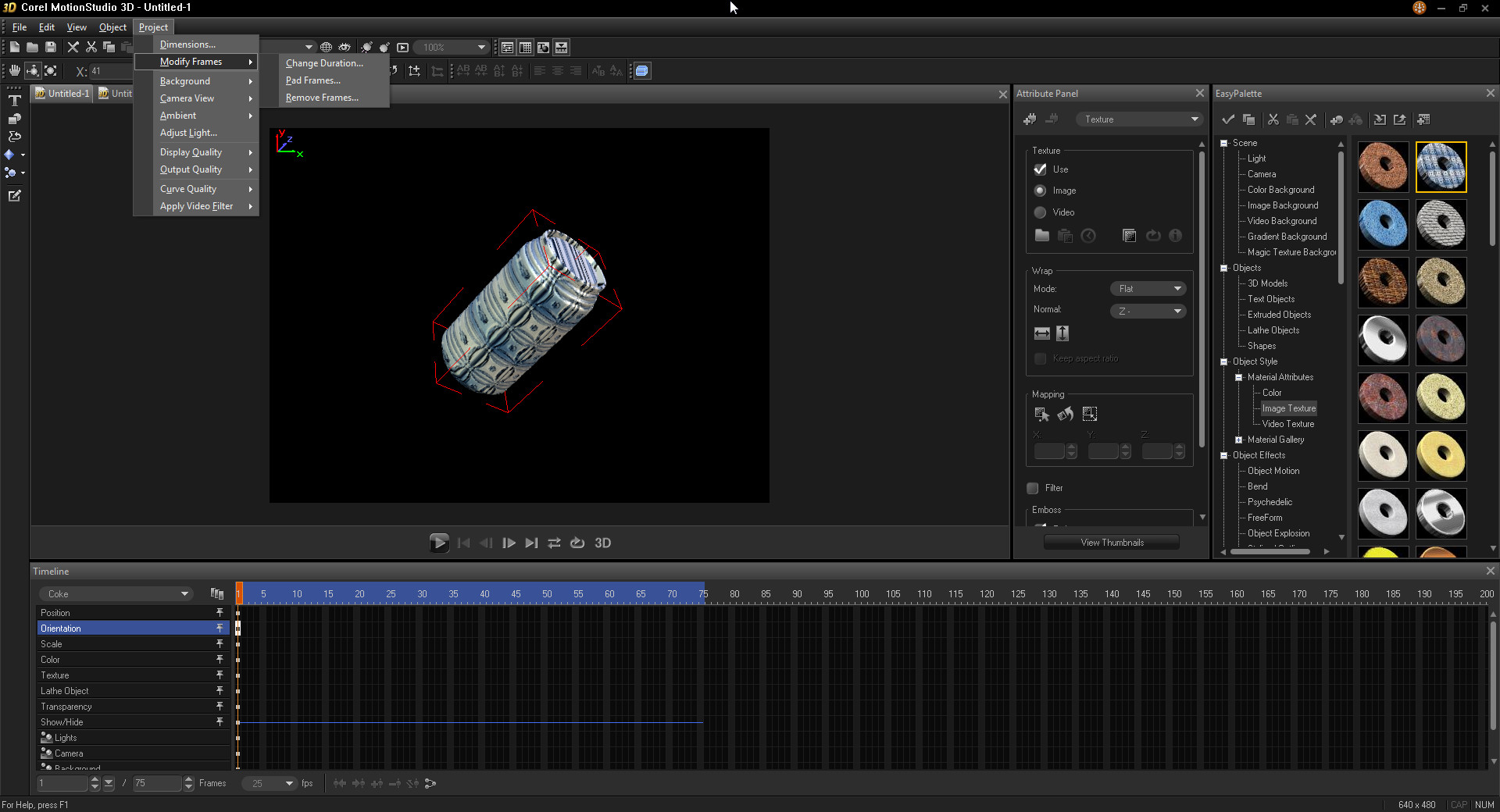The image size is (1500, 812).
Task: Open the Adjust Light menu item
Action: pyautogui.click(x=188, y=133)
